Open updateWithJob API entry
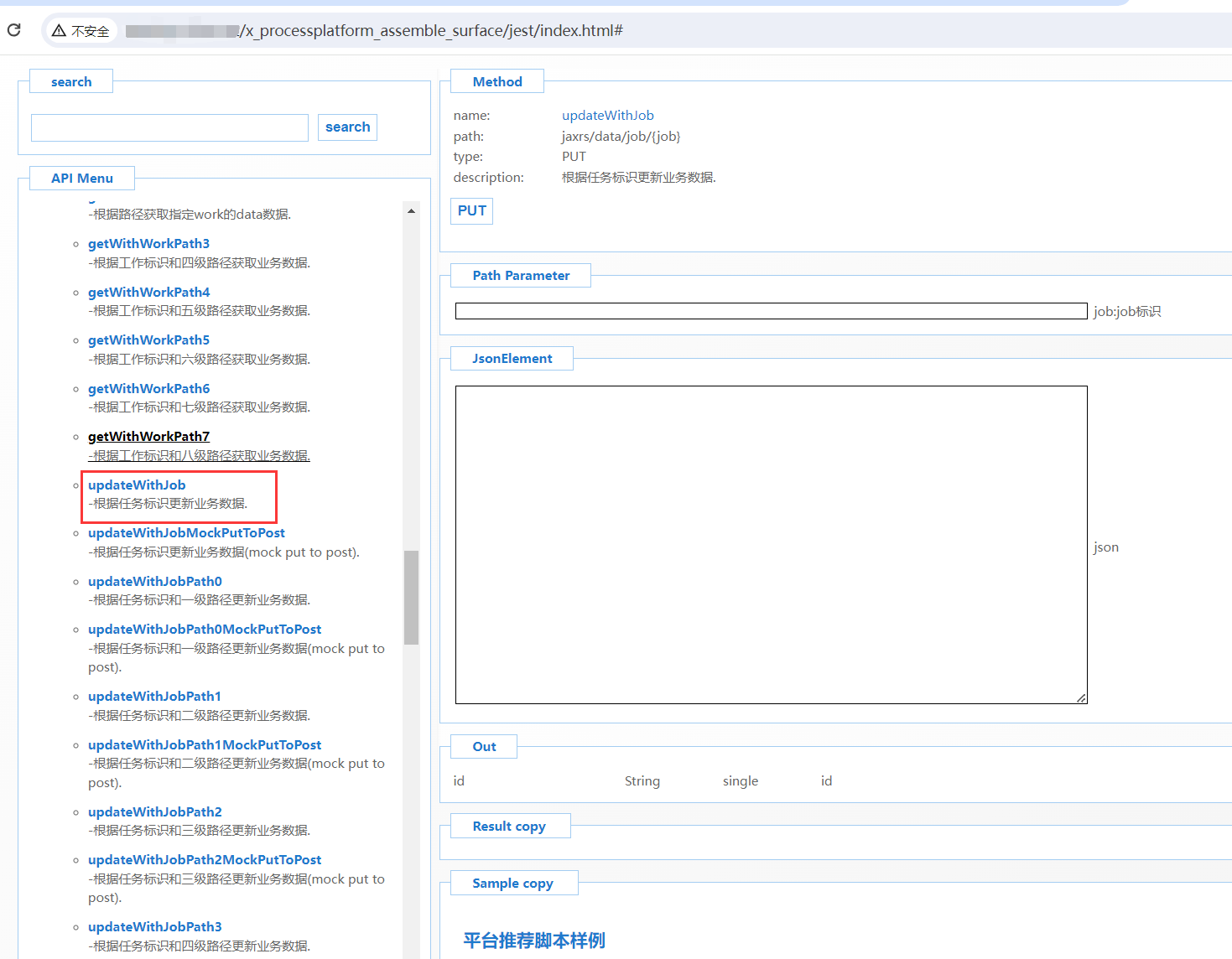Viewport: 1232px width, 959px height. [137, 485]
